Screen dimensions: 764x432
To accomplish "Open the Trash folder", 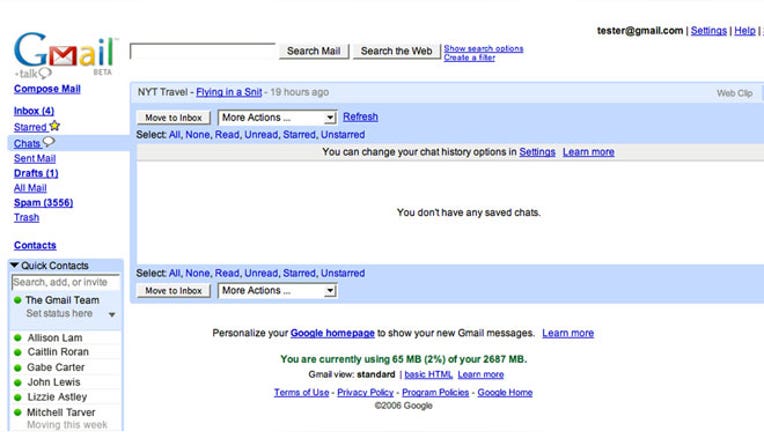I will point(26,217).
